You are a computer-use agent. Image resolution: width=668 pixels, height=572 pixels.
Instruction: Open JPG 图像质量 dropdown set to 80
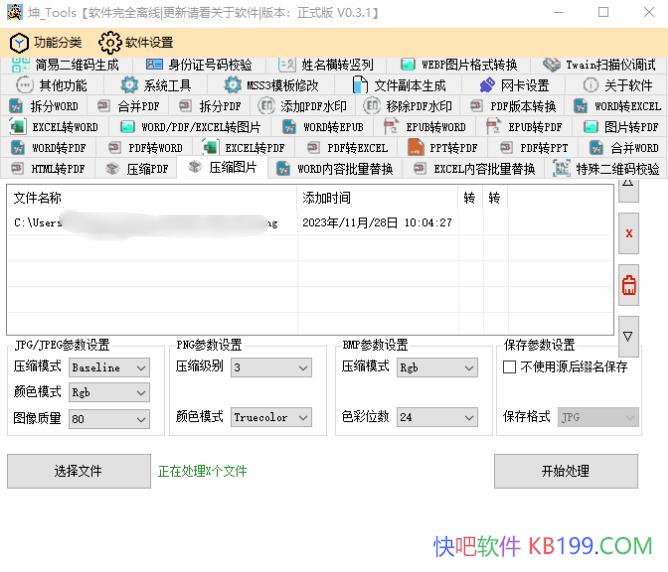[x=108, y=418]
